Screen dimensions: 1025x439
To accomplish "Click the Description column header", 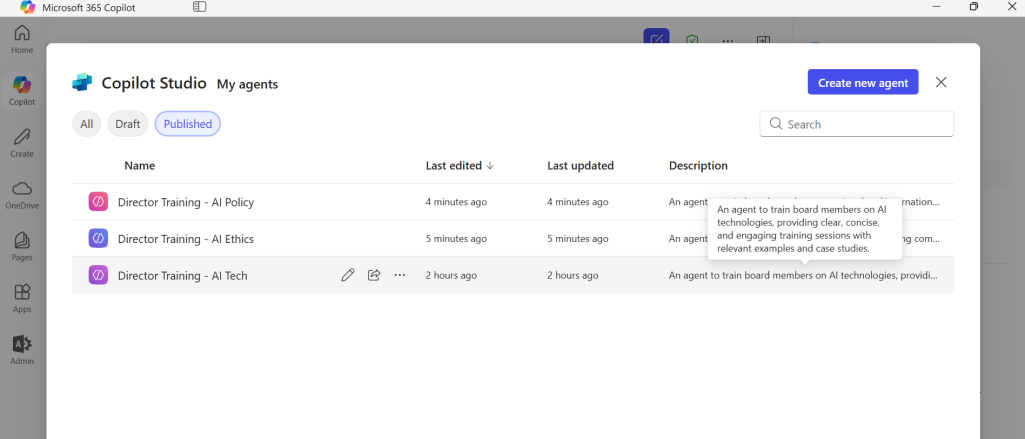I will tap(698, 165).
